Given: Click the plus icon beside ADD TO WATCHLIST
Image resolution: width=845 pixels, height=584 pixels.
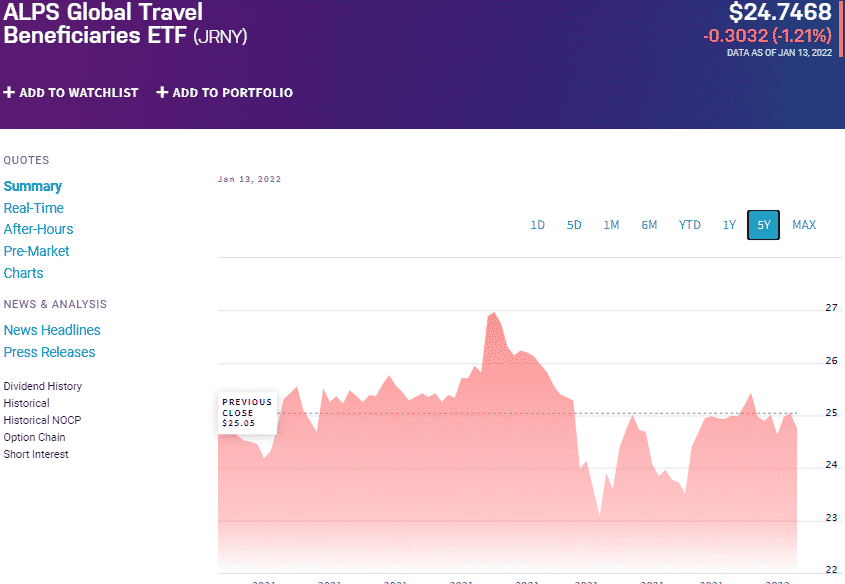Looking at the screenshot, I should coord(8,92).
